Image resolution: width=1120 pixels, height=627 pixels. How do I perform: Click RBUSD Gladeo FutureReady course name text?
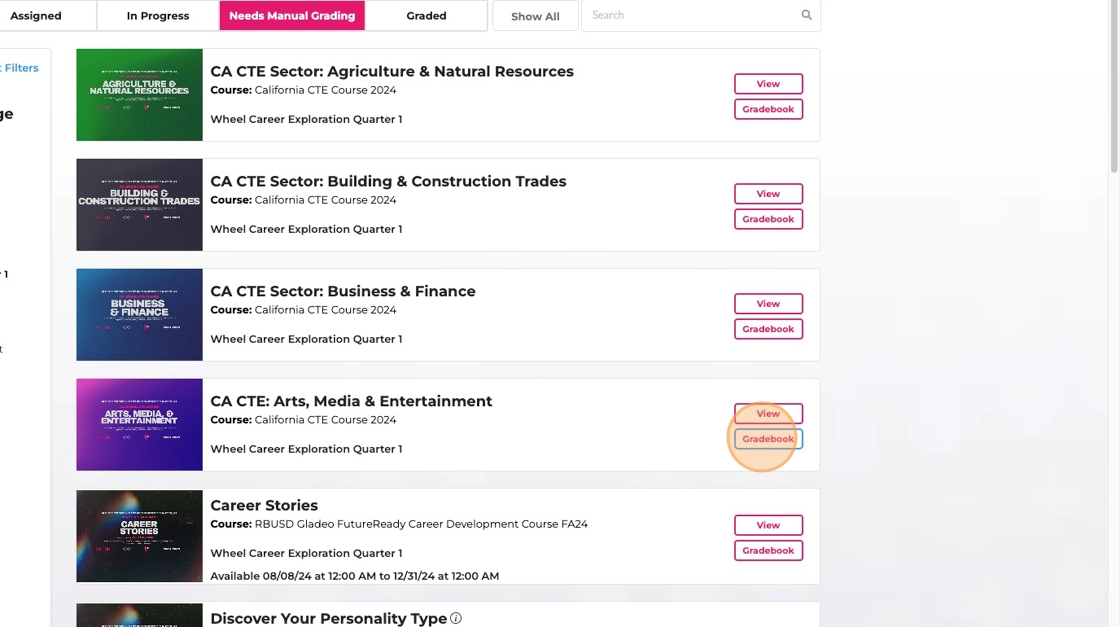pos(421,524)
